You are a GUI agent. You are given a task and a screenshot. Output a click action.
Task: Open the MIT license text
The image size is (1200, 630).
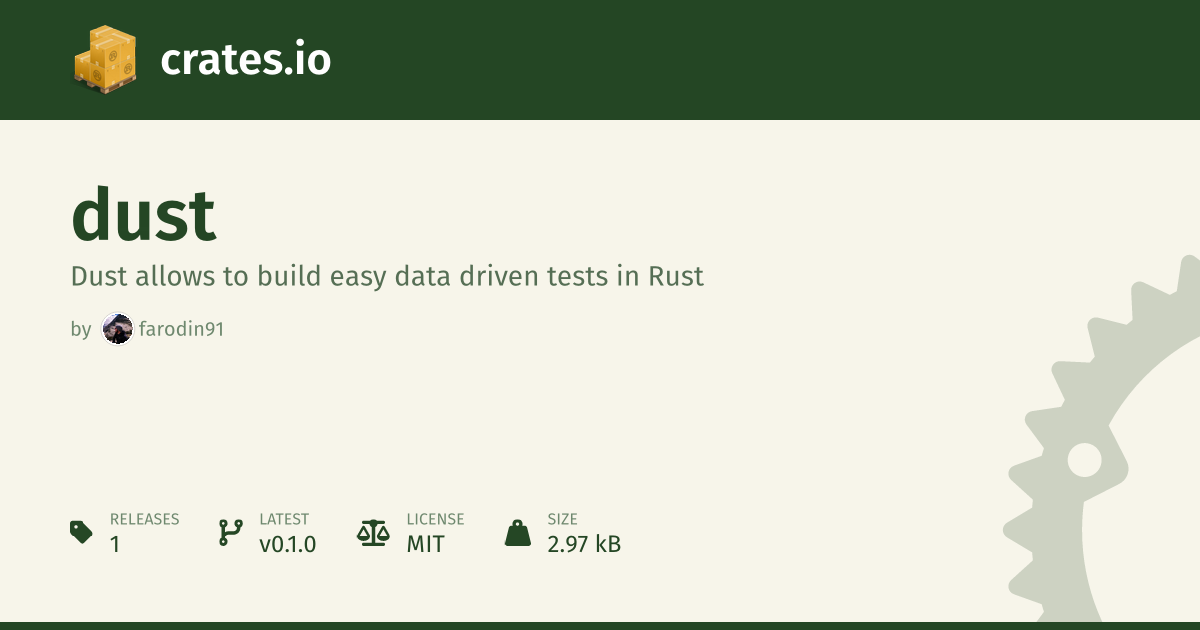tap(425, 544)
